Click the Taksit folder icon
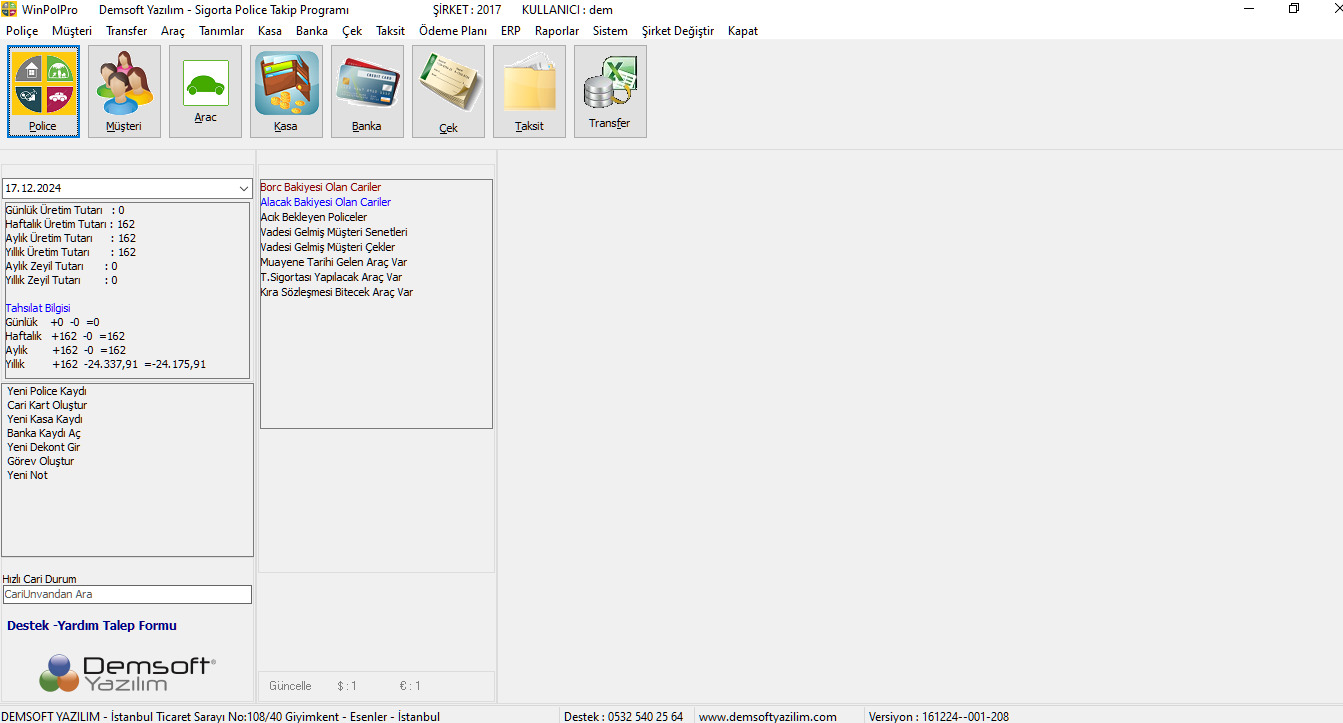Screen dimensions: 1343x723 (x=529, y=91)
